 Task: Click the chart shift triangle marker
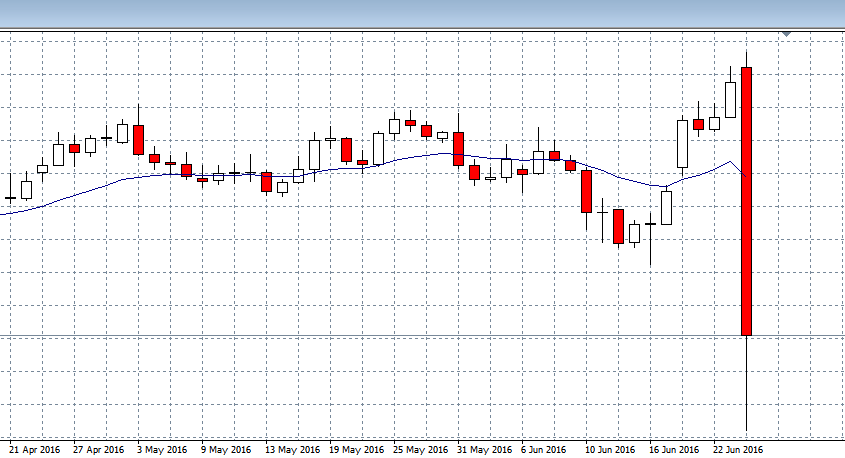pyautogui.click(x=786, y=35)
